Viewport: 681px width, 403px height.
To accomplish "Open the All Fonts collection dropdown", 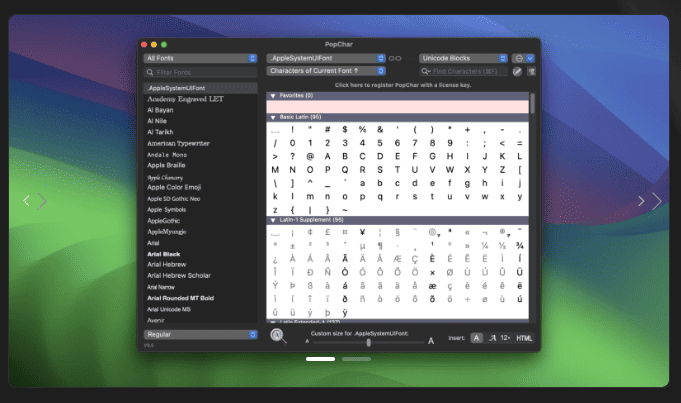I will [x=200, y=58].
